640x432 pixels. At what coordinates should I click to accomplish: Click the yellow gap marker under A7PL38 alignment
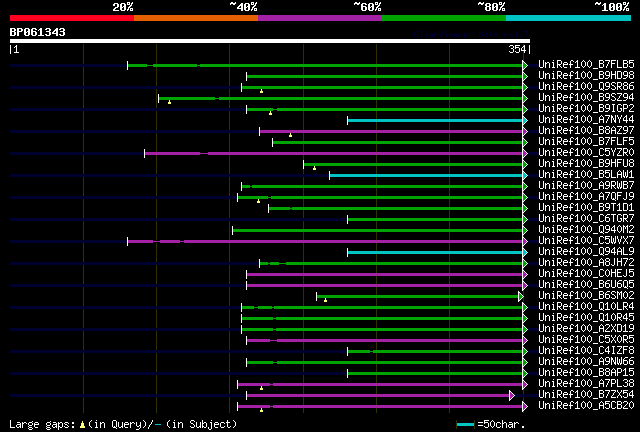click(262, 388)
